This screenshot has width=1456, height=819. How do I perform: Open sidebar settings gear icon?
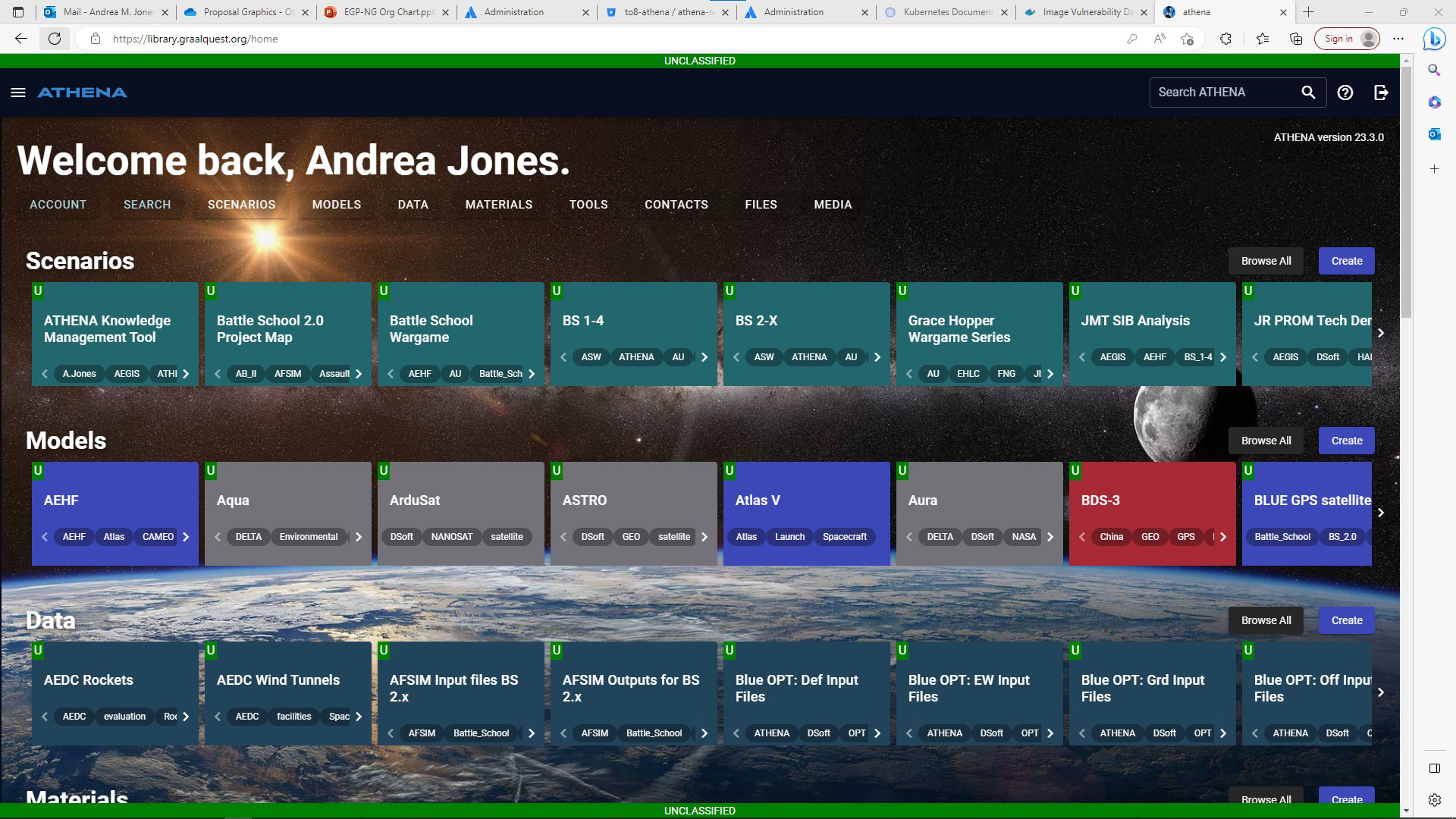(1434, 799)
